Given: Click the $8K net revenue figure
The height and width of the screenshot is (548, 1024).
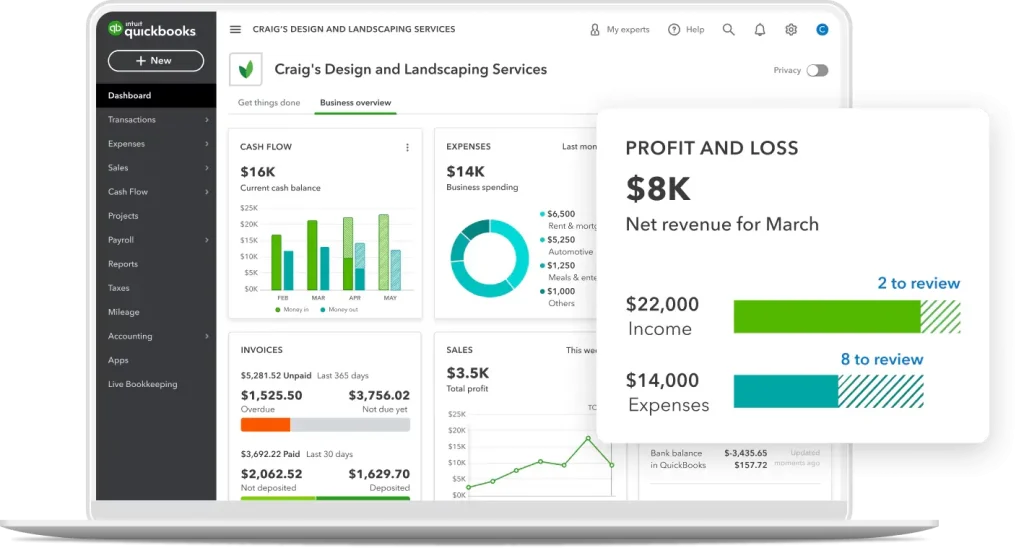Looking at the screenshot, I should [658, 189].
